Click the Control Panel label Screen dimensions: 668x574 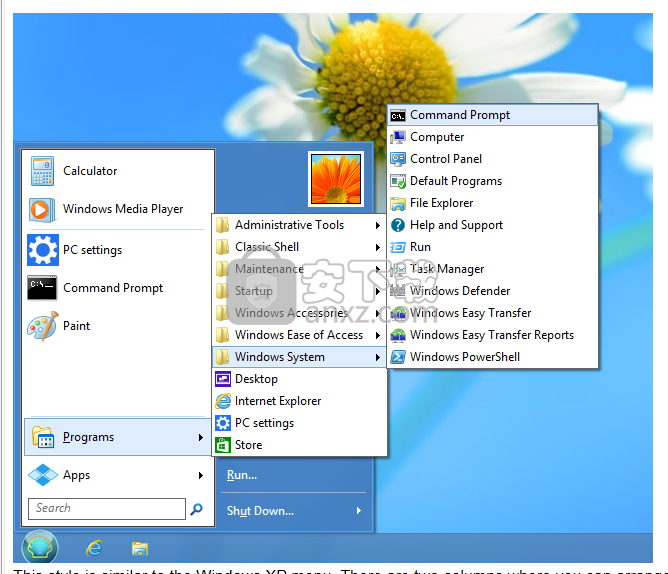446,159
